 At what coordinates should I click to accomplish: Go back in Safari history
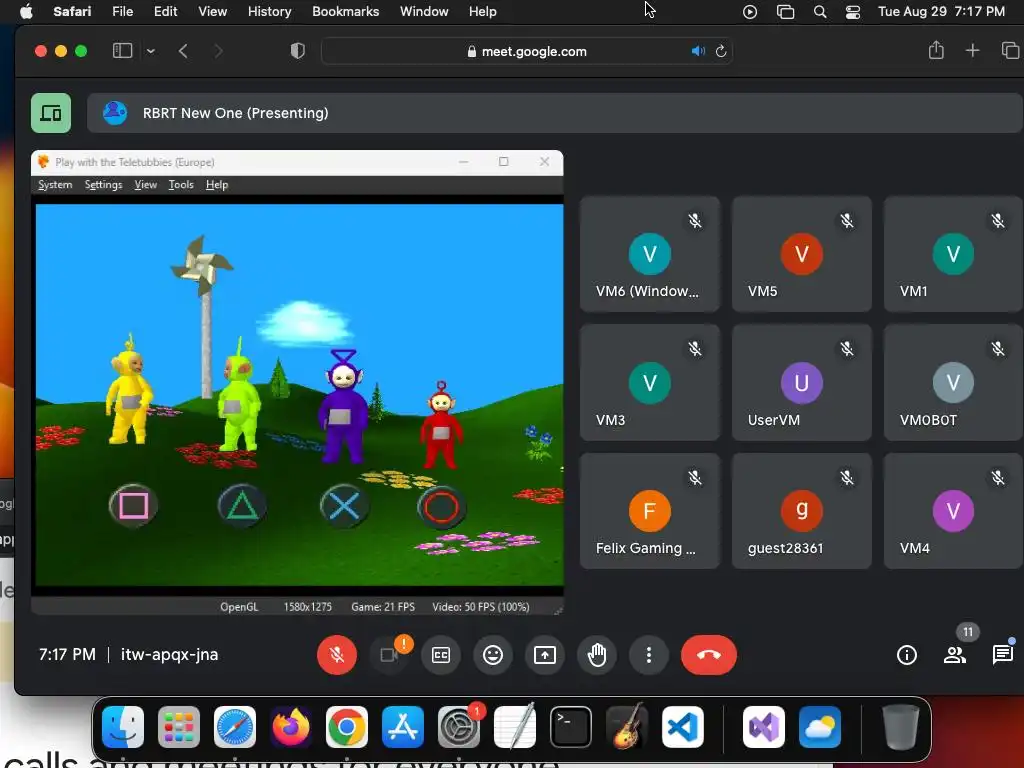(x=184, y=51)
